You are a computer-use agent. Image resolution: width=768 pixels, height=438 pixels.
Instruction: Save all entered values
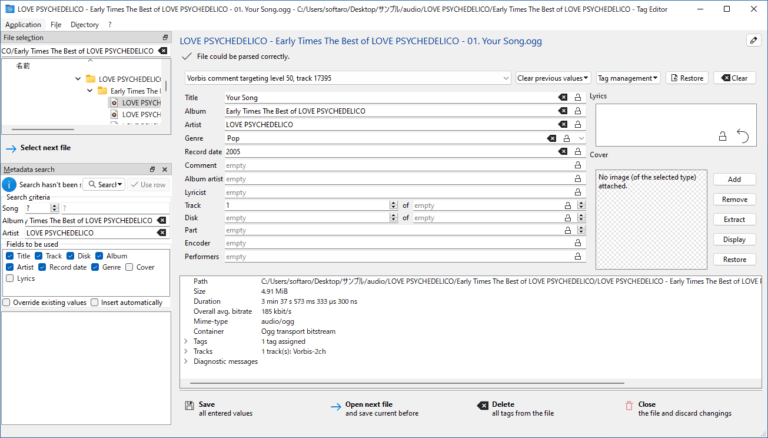[x=219, y=409]
